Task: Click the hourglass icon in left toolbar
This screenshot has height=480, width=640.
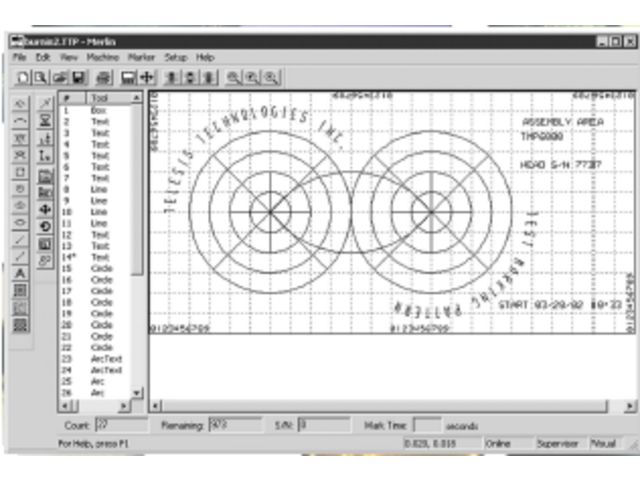Action: (x=45, y=120)
